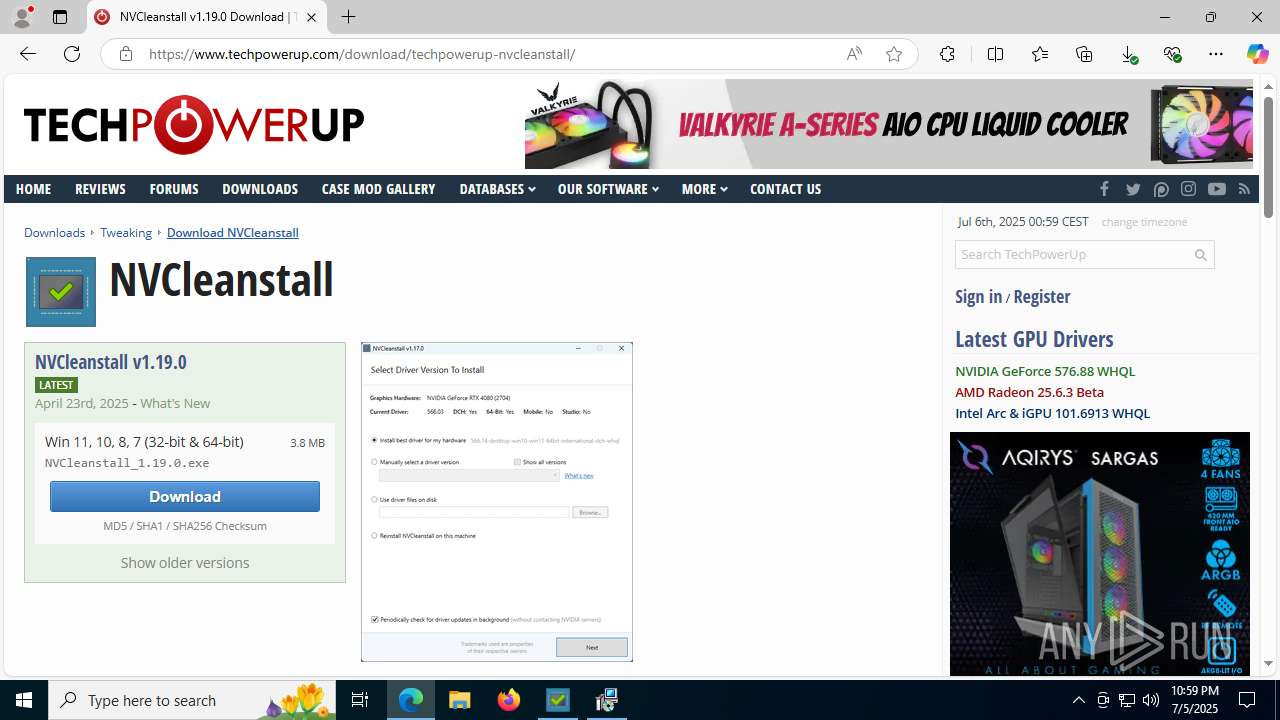Open AMD Radeon 25.6.3 Beta link
This screenshot has height=720, width=1280.
point(1029,392)
